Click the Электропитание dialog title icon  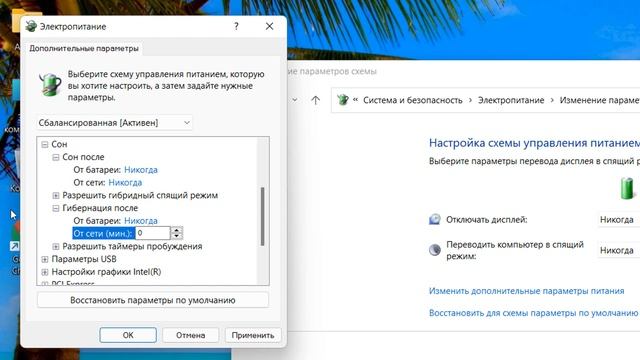click(31, 27)
